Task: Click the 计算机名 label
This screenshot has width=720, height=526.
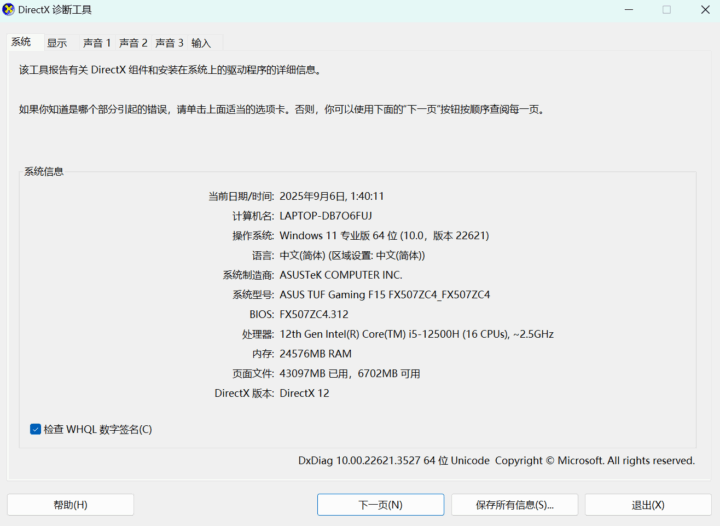Action: 253,216
